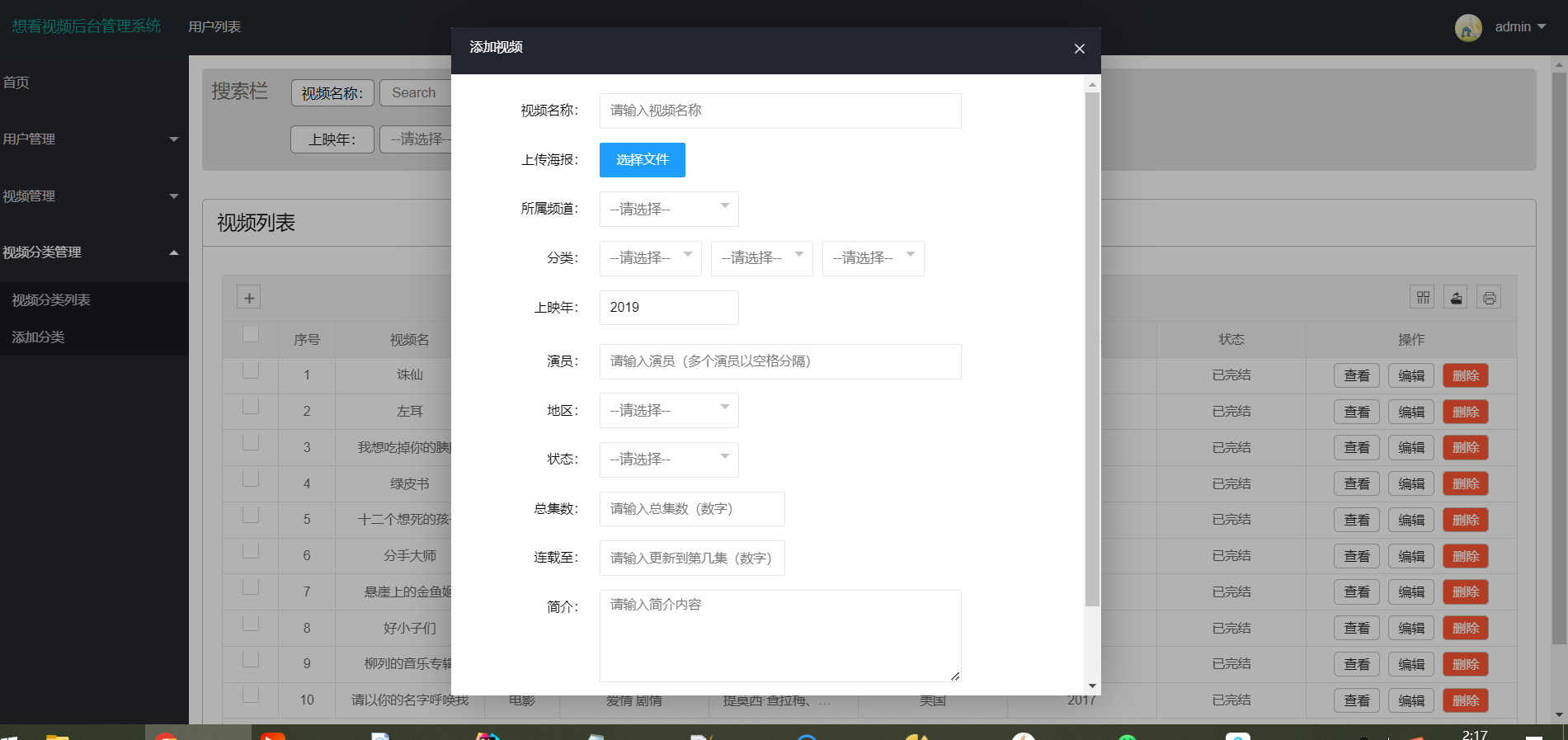1568x740 pixels.
Task: Click 编辑 for row 2 左耳
Action: pyautogui.click(x=1411, y=412)
